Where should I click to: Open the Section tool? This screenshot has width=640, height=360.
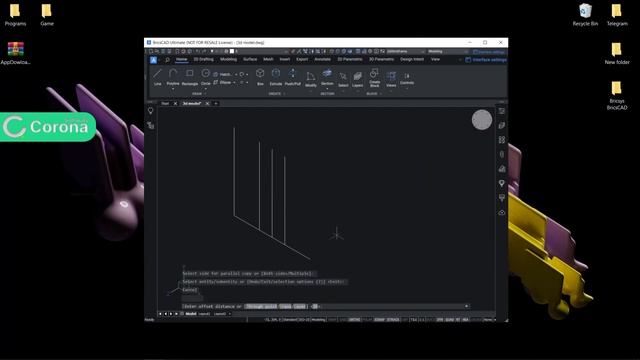[327, 76]
